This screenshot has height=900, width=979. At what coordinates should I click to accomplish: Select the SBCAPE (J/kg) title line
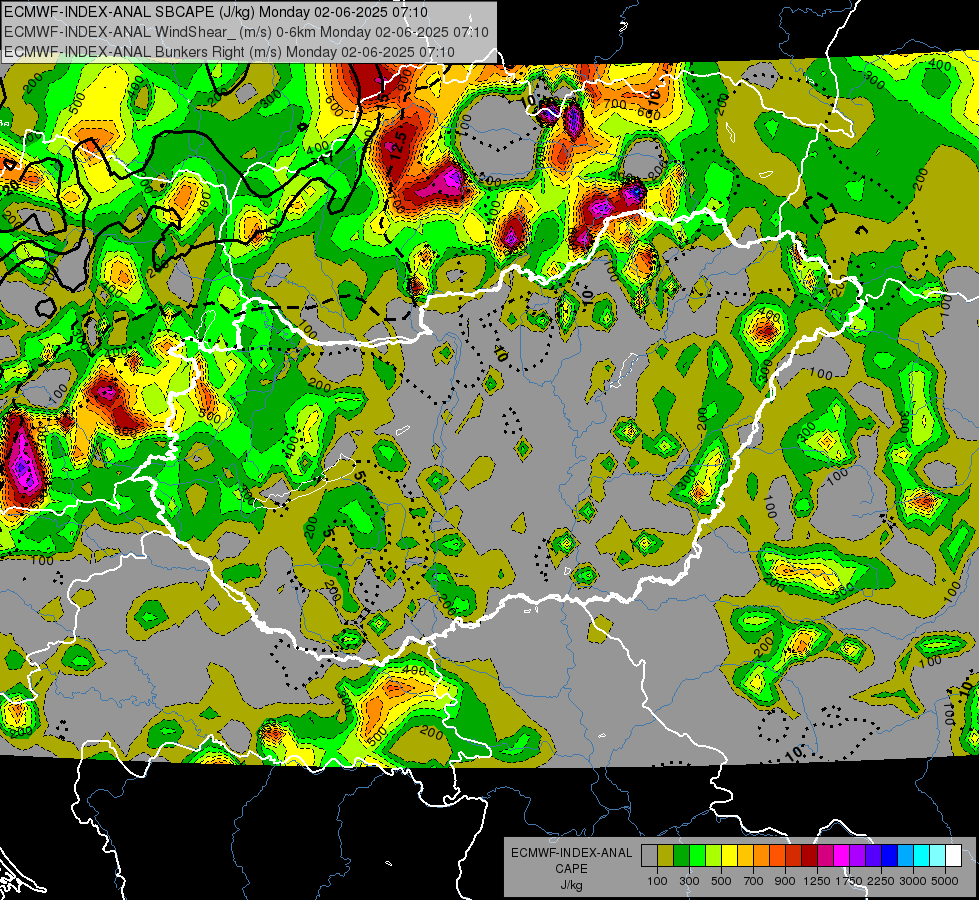[216, 12]
